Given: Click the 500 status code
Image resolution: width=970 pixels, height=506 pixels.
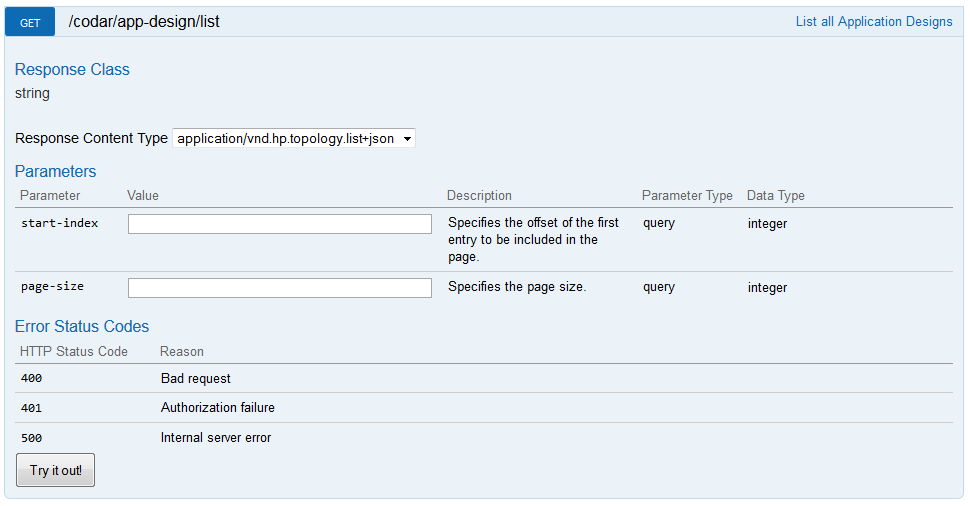Looking at the screenshot, I should [x=32, y=438].
